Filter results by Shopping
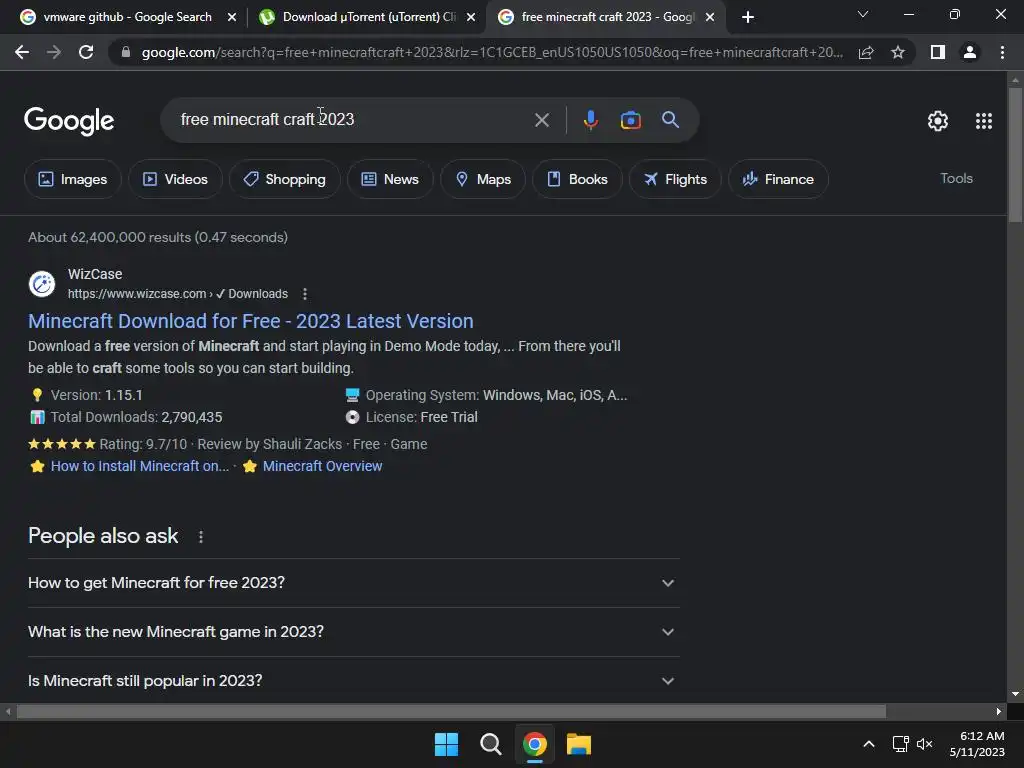Image resolution: width=1024 pixels, height=768 pixels. 284,179
